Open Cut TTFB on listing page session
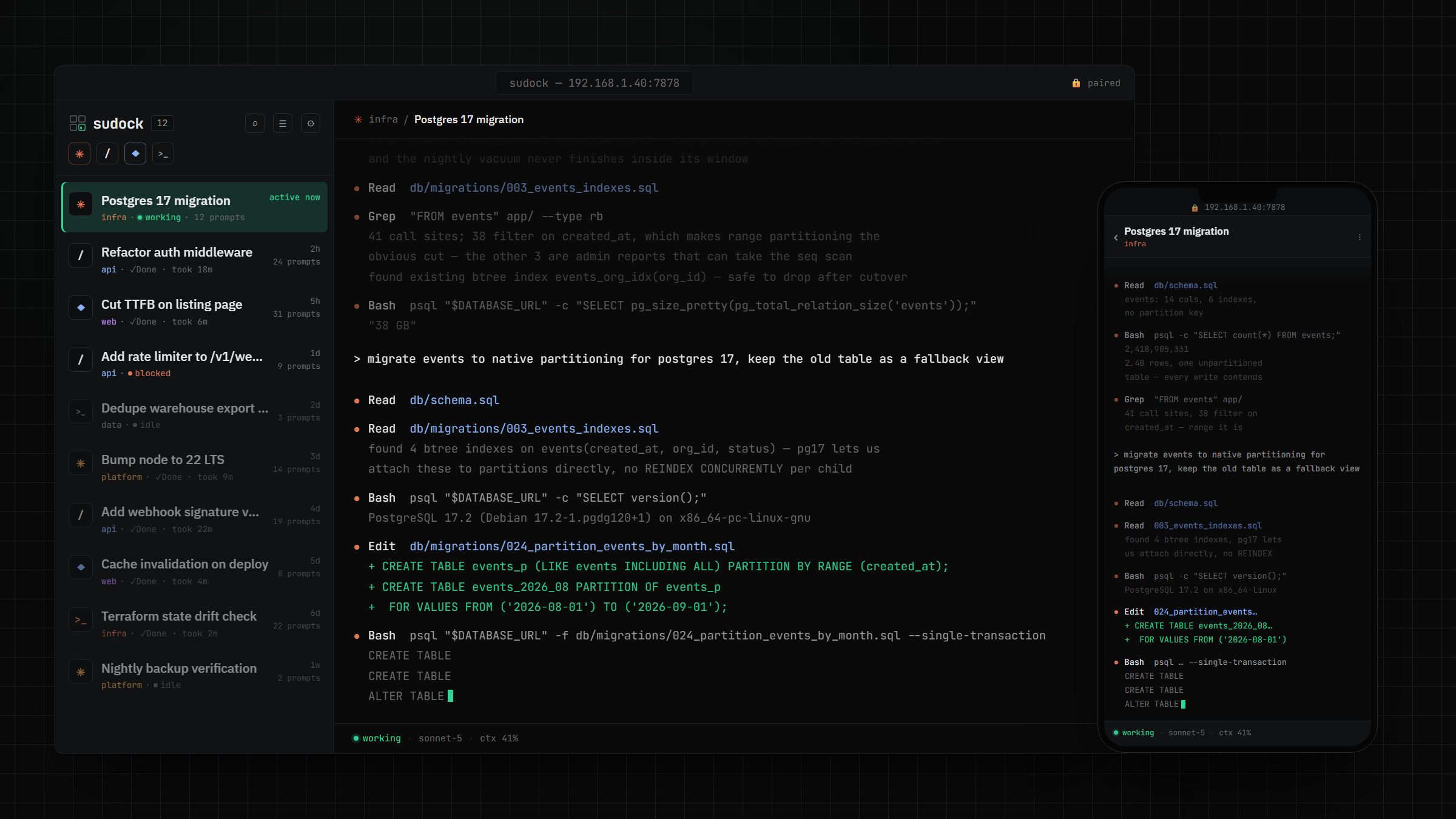This screenshot has width=1456, height=819. coord(195,311)
